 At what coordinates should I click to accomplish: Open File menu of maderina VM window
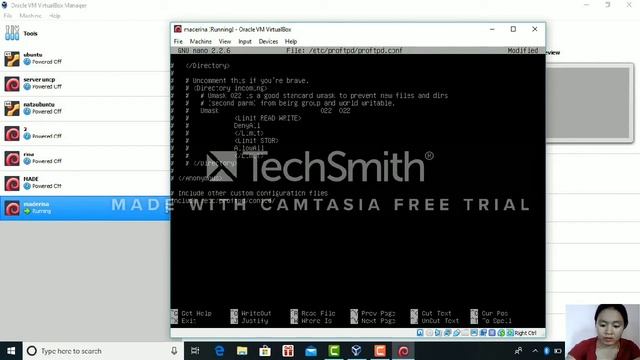[x=178, y=42]
